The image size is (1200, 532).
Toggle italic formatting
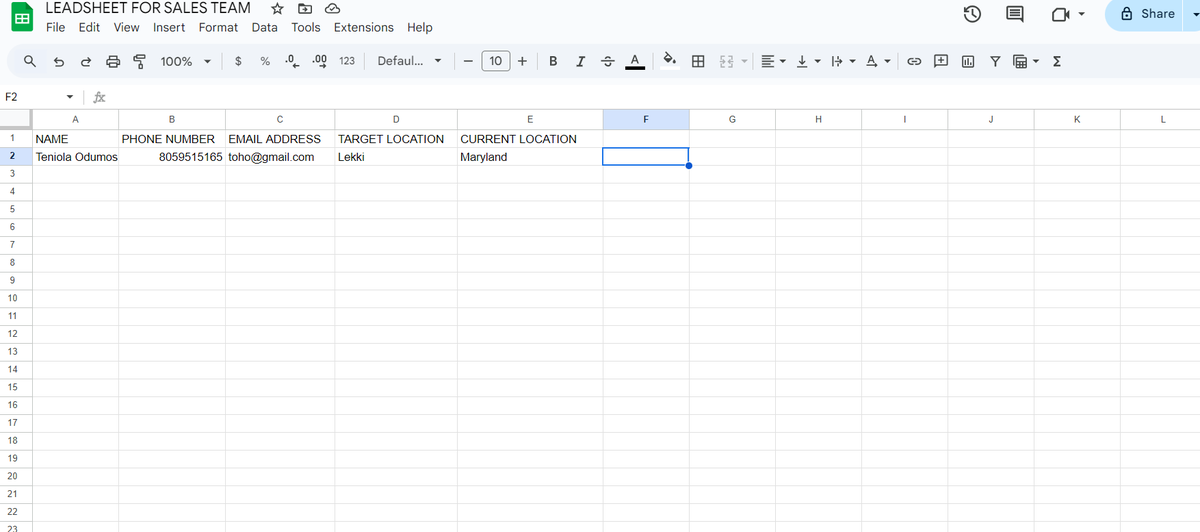tap(580, 61)
